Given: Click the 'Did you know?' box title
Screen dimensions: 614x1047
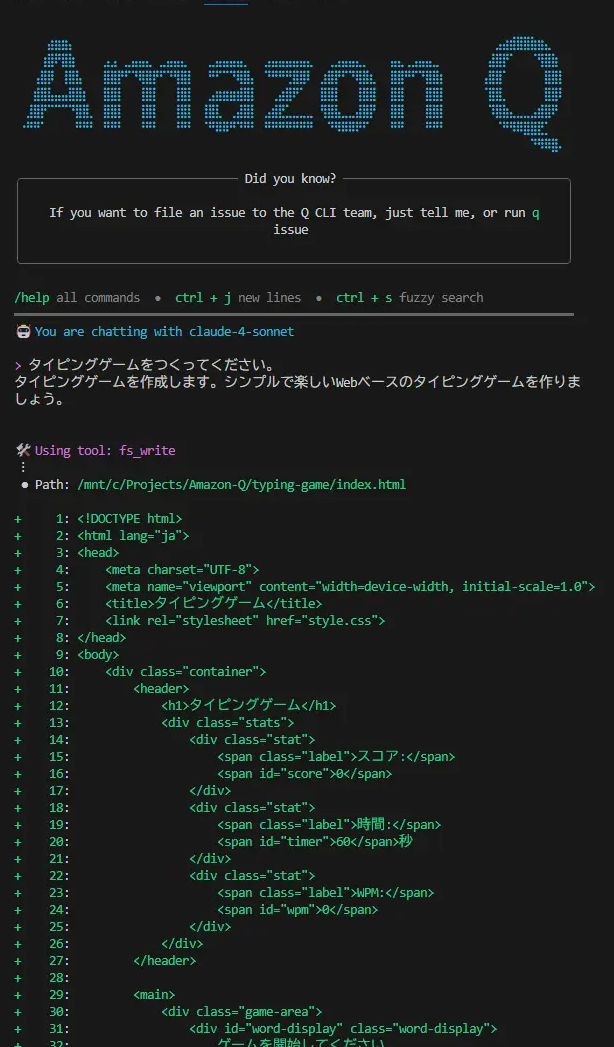Looking at the screenshot, I should tap(290, 178).
